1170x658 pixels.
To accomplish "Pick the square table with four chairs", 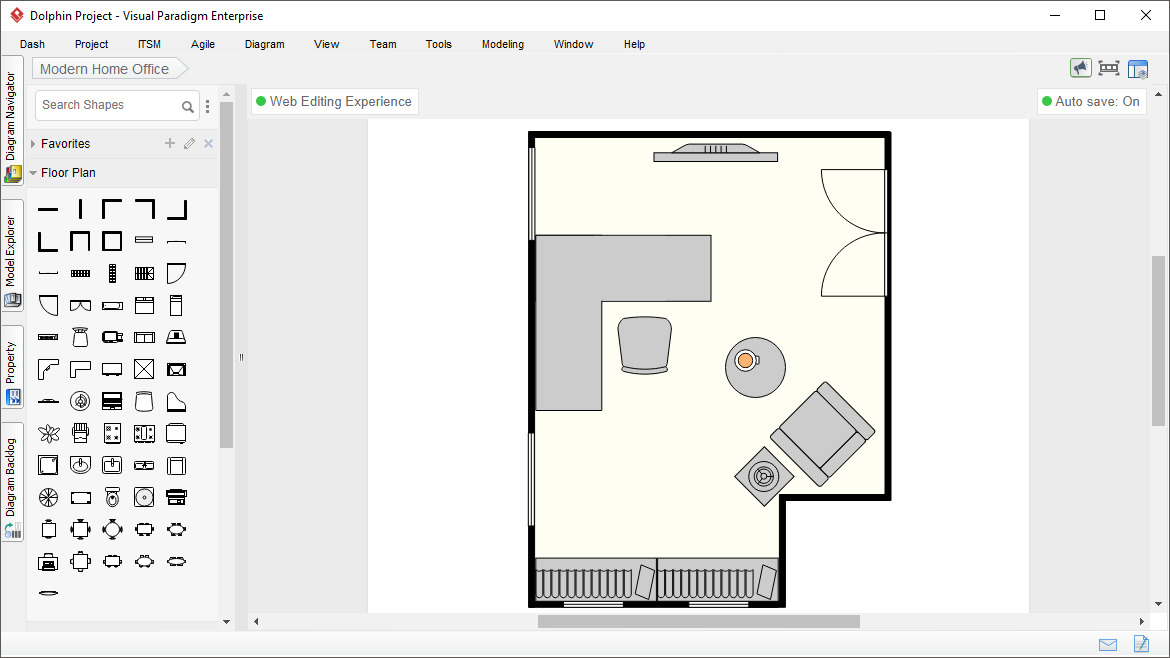I will pyautogui.click(x=80, y=530).
